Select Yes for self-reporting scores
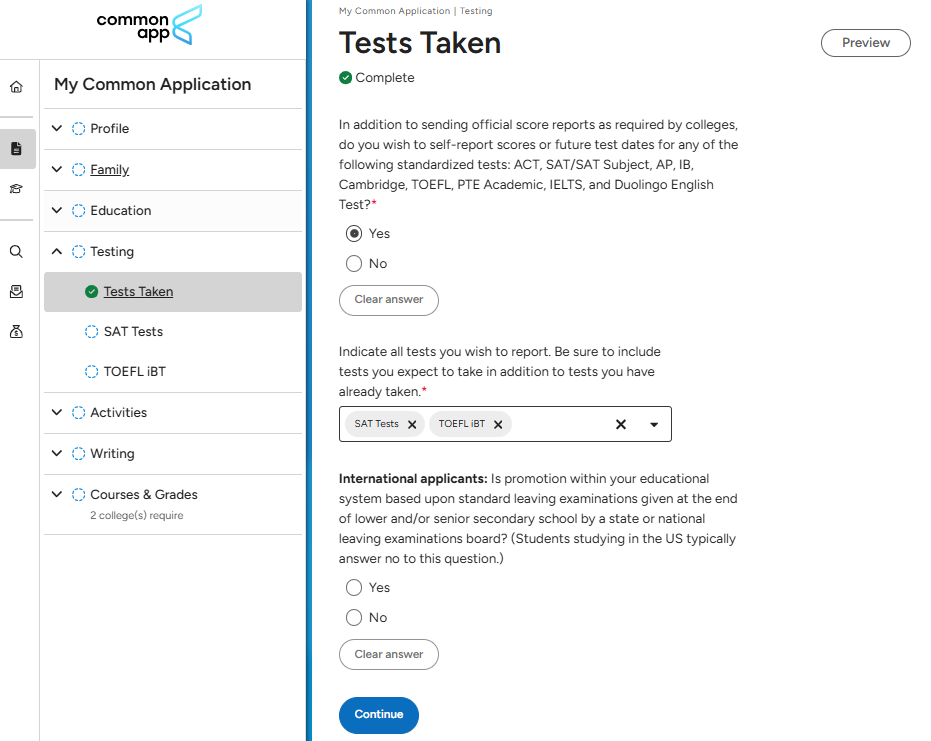931x741 pixels. pyautogui.click(x=354, y=233)
